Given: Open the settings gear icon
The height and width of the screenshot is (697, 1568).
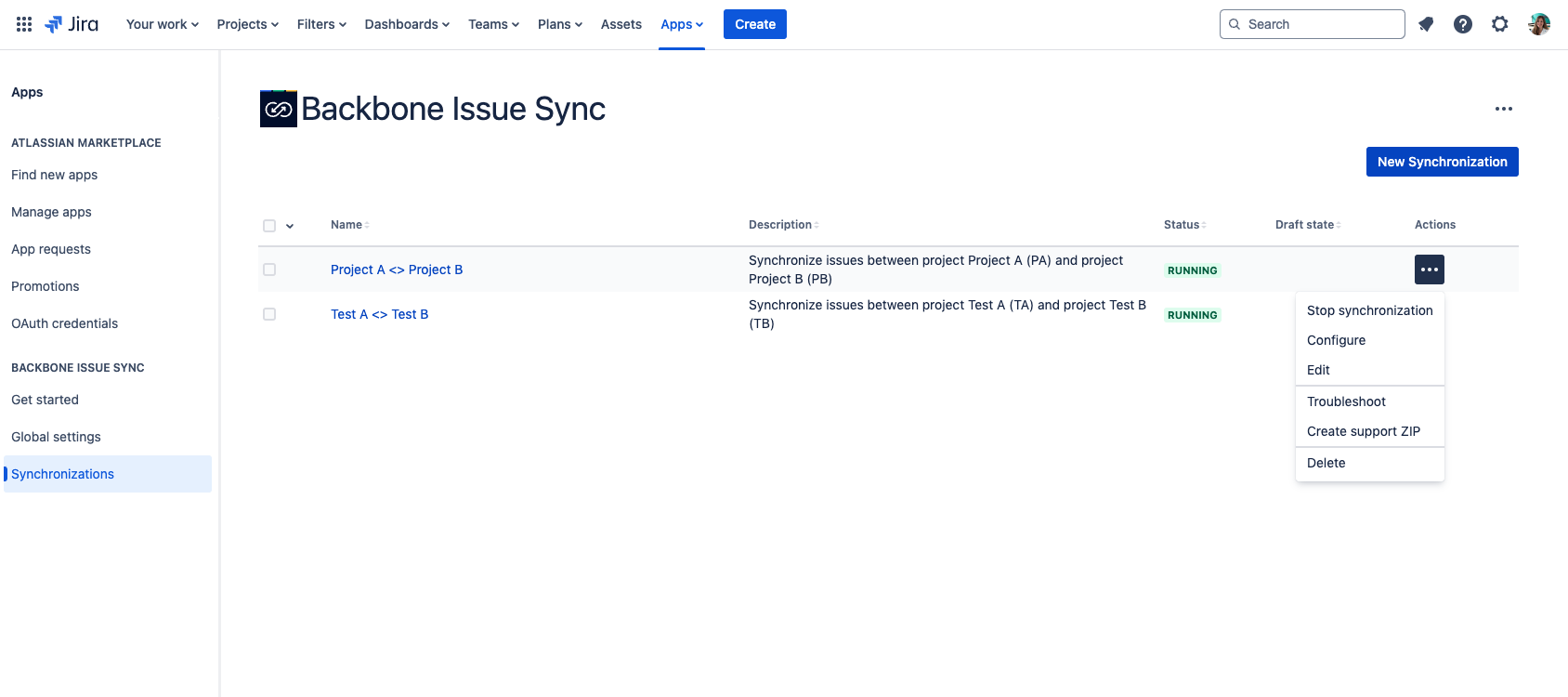Looking at the screenshot, I should (1500, 24).
